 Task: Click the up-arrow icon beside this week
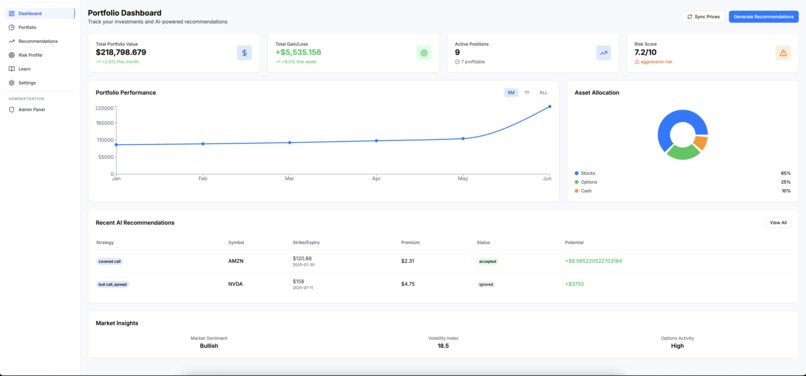pos(278,62)
